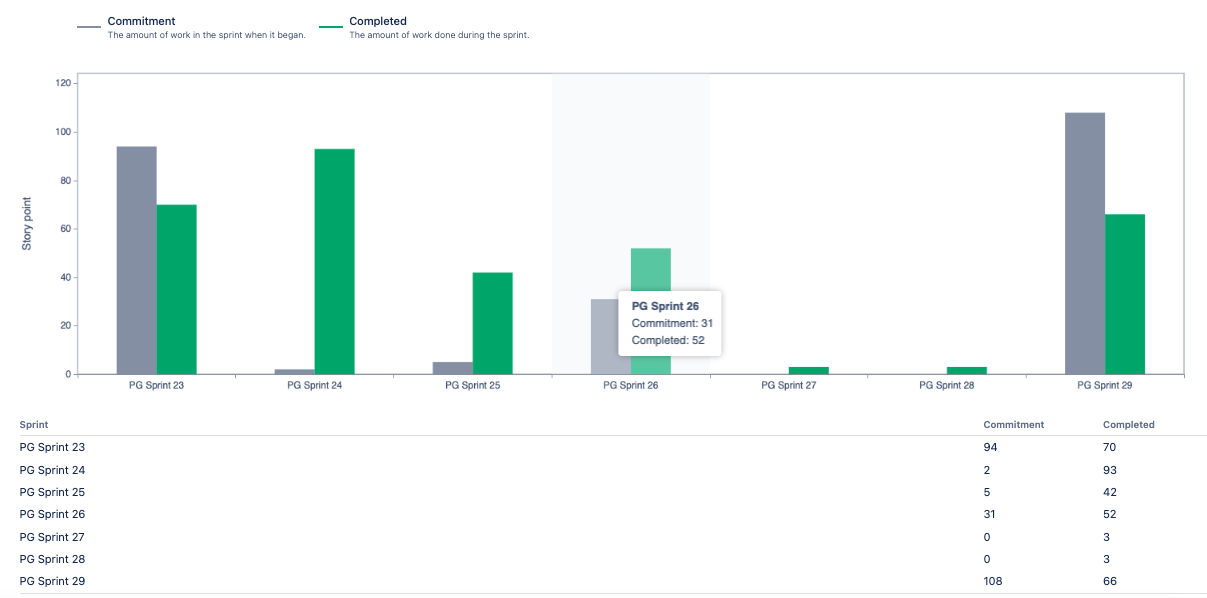
Task: Click the grey Commitment legend line
Action: pos(89,27)
